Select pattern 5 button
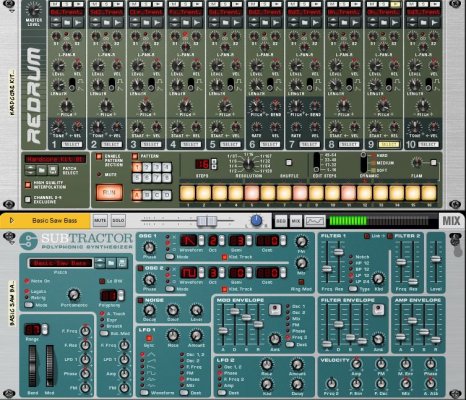Screen dimensions: 466x400 137,177
